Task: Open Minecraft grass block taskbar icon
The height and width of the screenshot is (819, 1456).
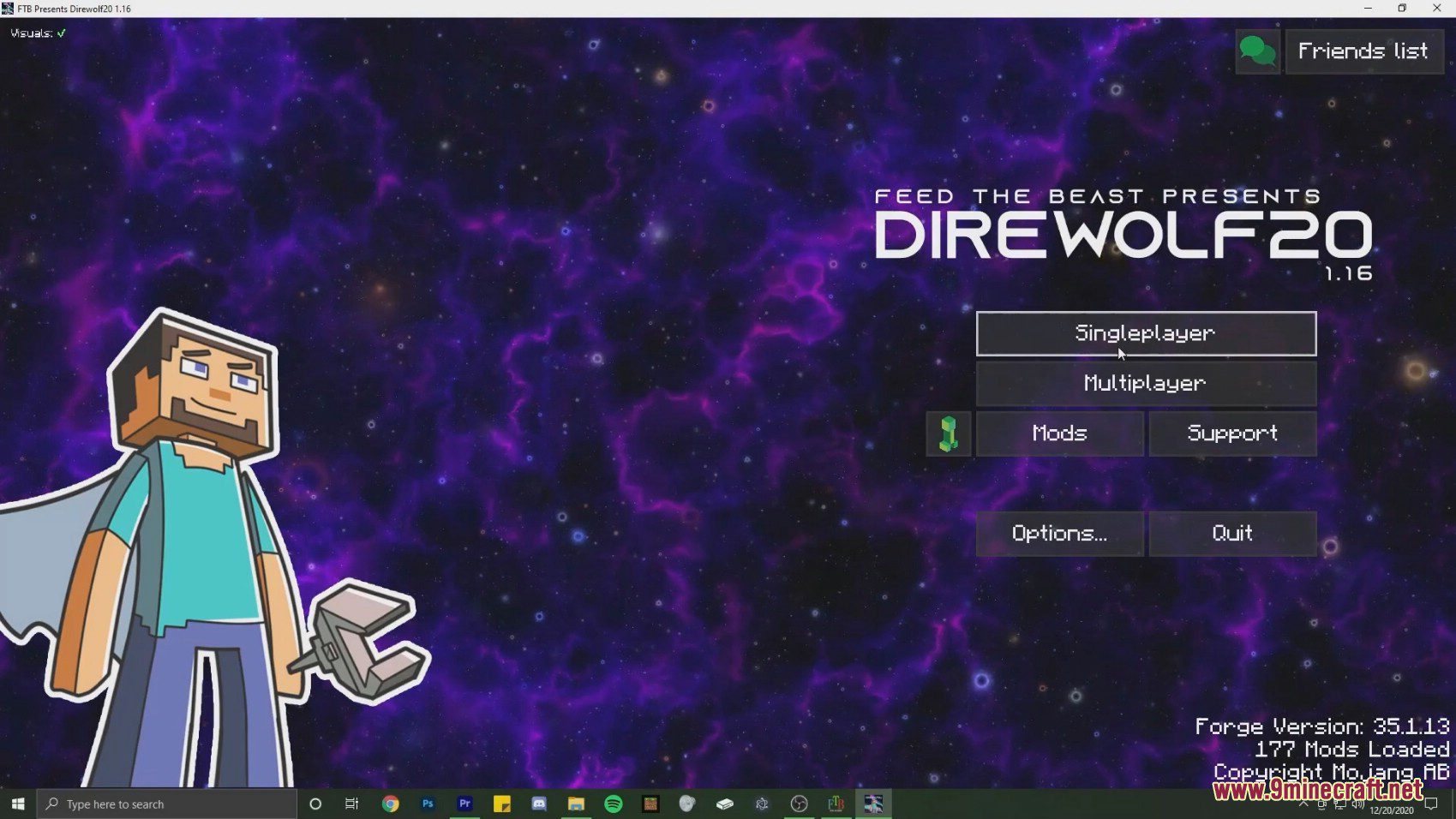Action: point(650,804)
